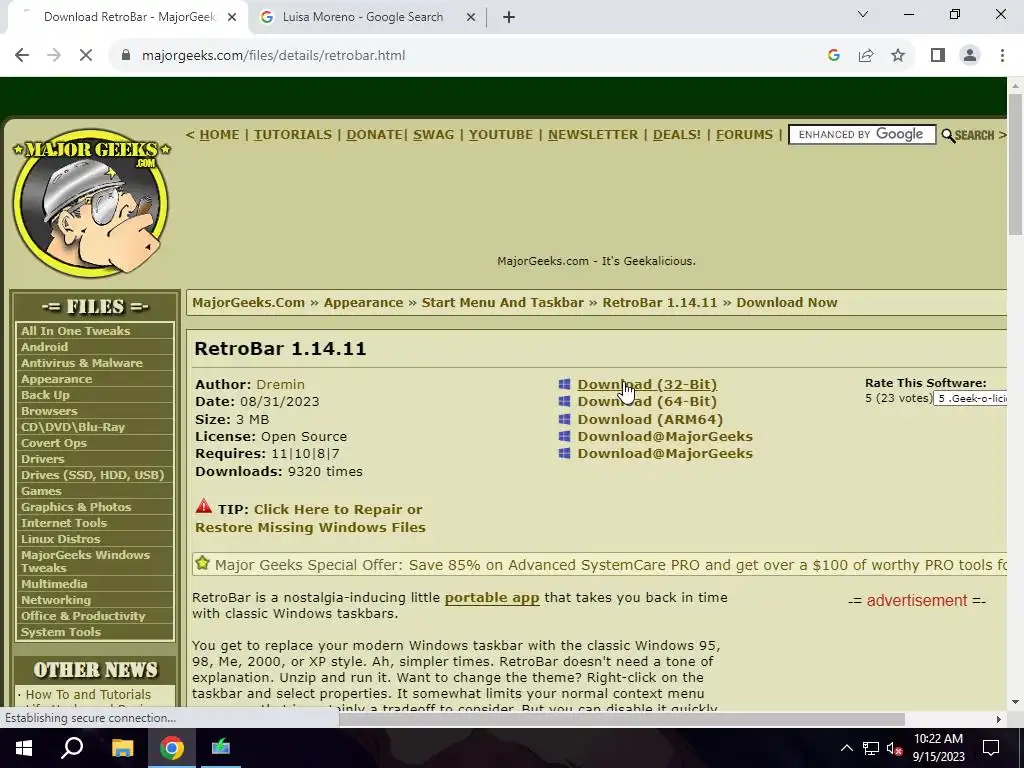Open Android files category
The height and width of the screenshot is (768, 1024).
click(44, 347)
